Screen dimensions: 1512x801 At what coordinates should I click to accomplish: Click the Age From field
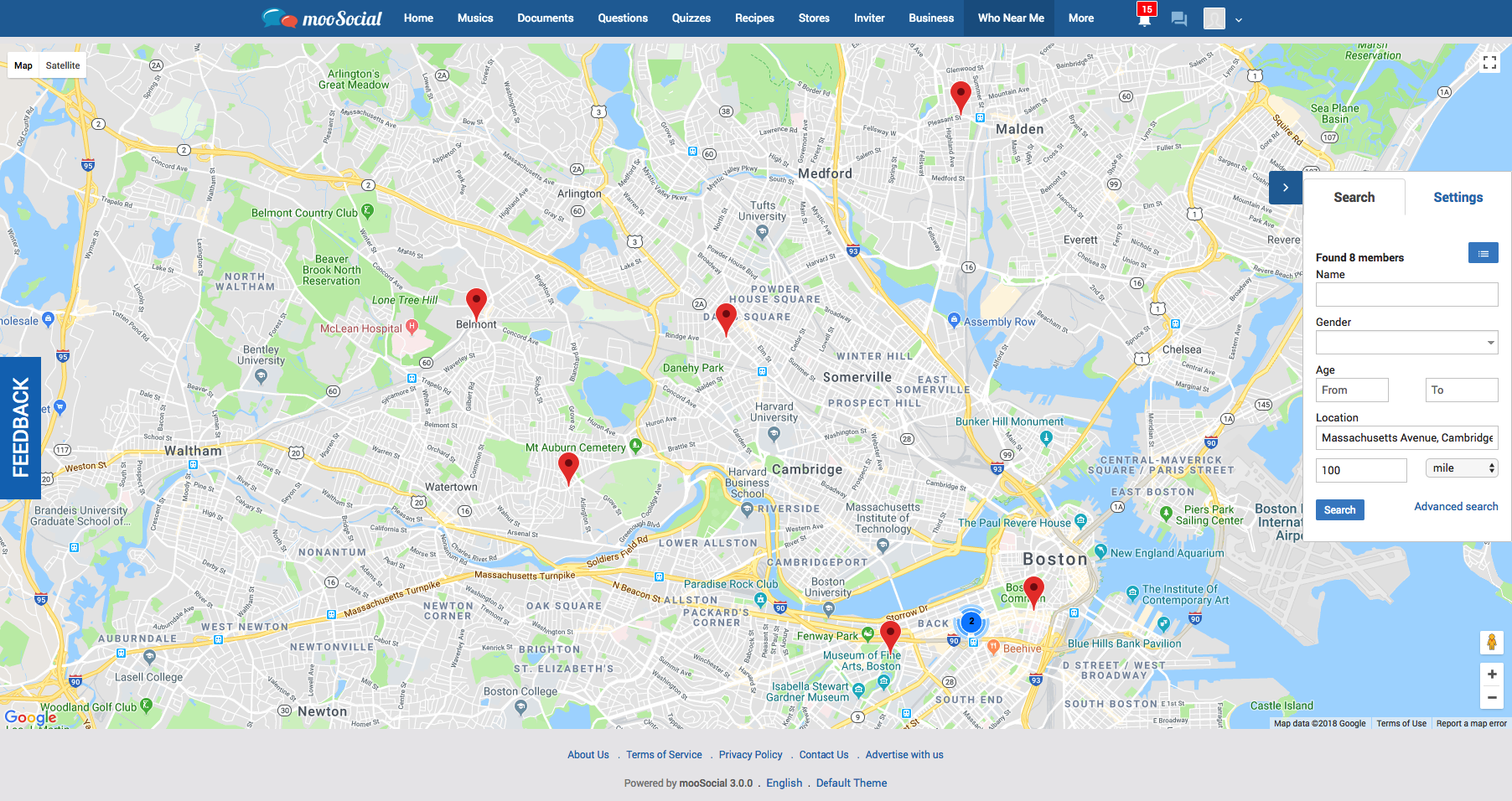(x=1352, y=390)
